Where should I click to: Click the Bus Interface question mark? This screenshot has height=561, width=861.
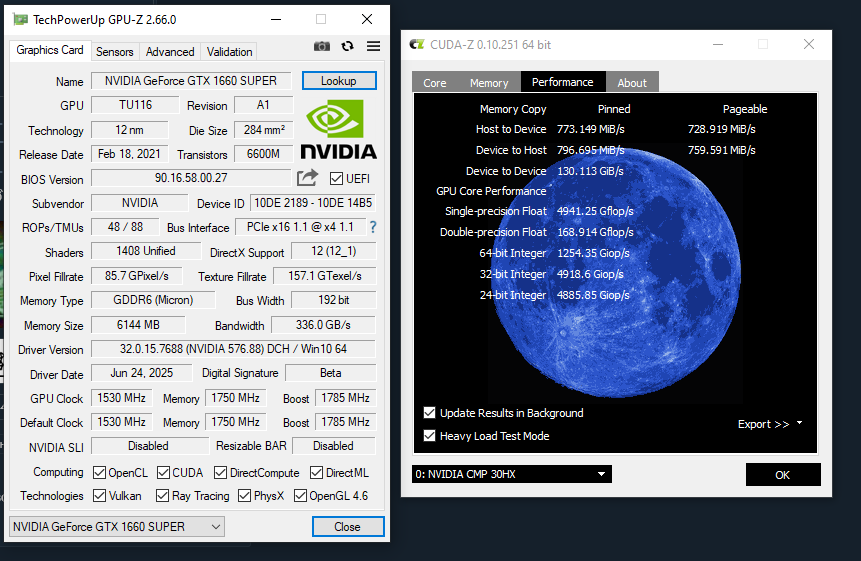pos(373,227)
